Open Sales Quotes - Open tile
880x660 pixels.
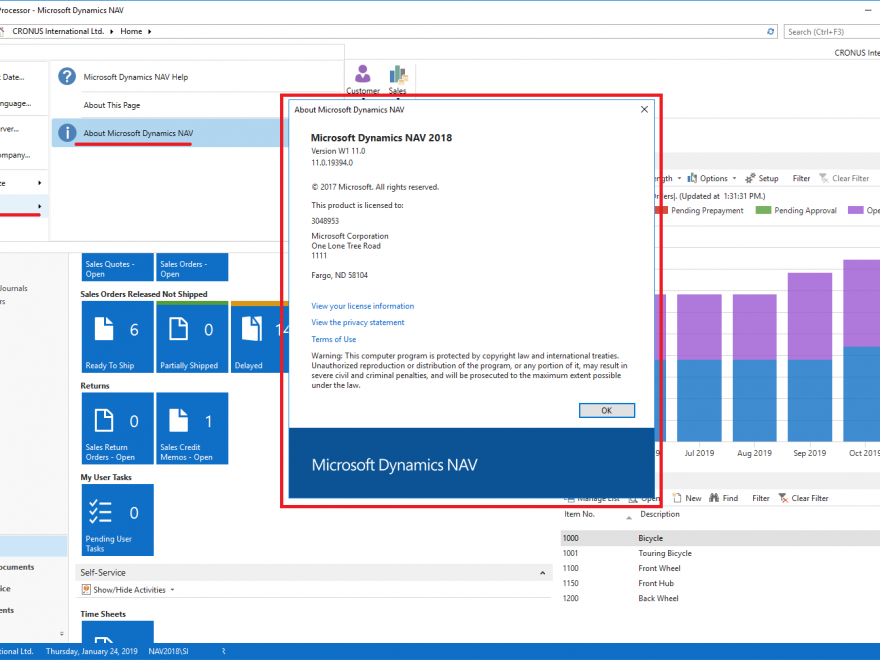point(117,267)
